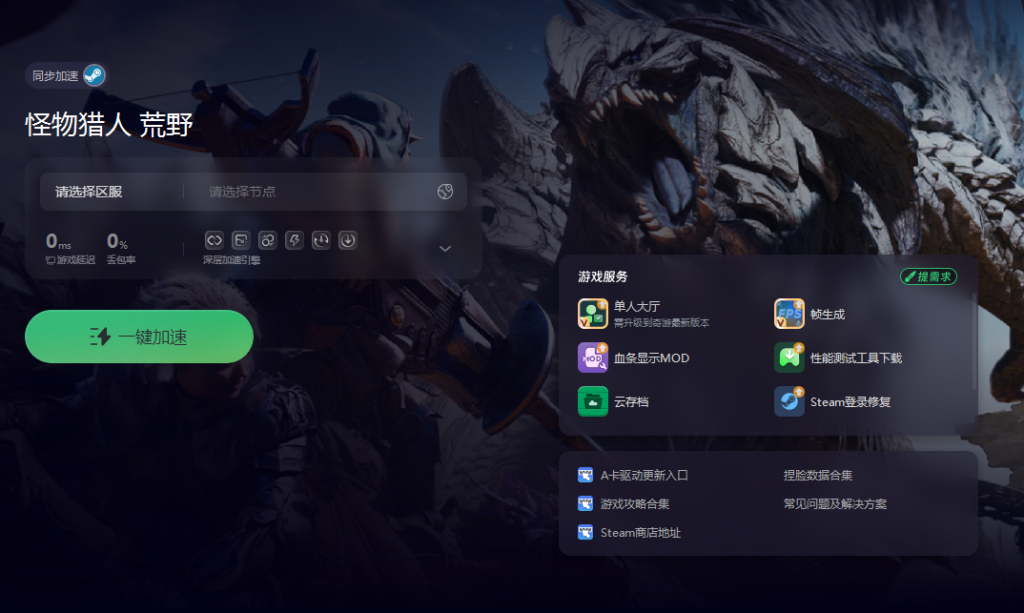
Task: Open the 性能测试工具下载 green icon
Action: (790, 357)
